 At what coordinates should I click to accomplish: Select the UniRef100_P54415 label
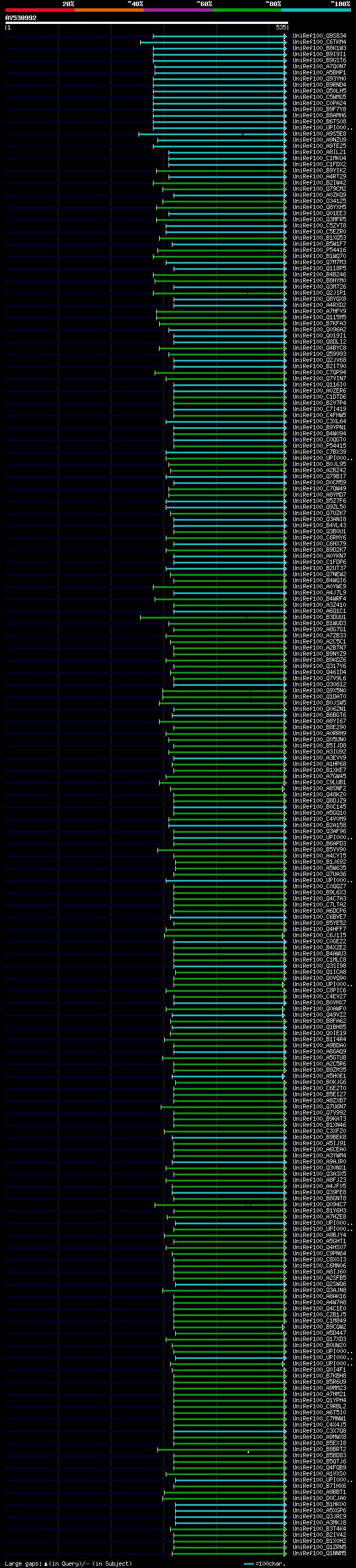click(319, 446)
